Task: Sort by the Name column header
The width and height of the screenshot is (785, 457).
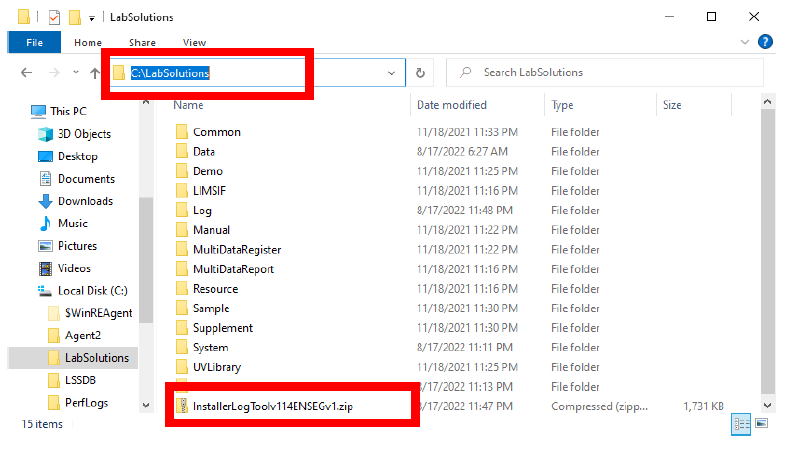Action: [x=188, y=105]
